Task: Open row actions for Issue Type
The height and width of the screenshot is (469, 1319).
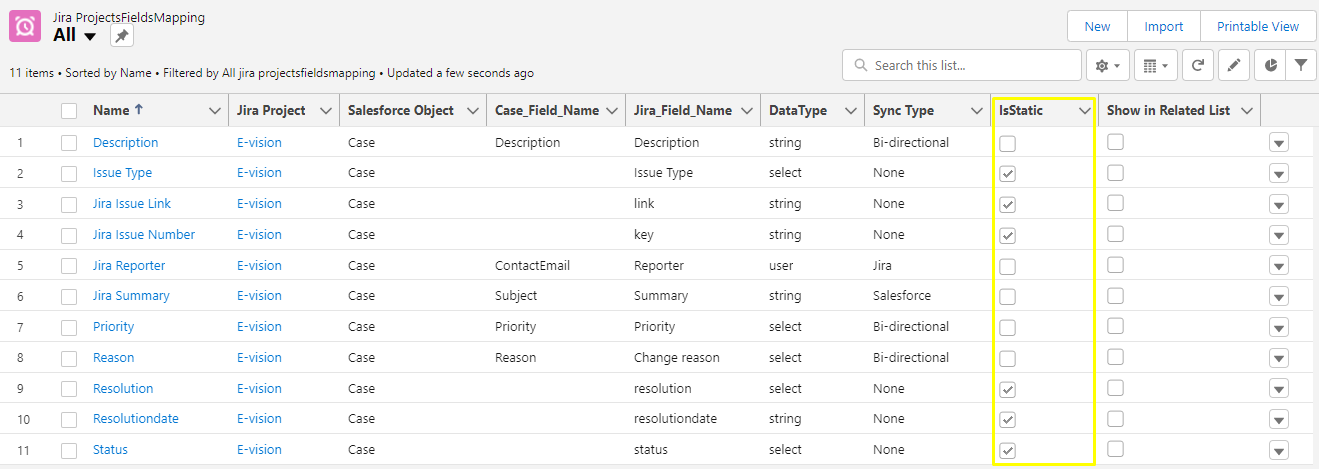Action: click(x=1278, y=174)
